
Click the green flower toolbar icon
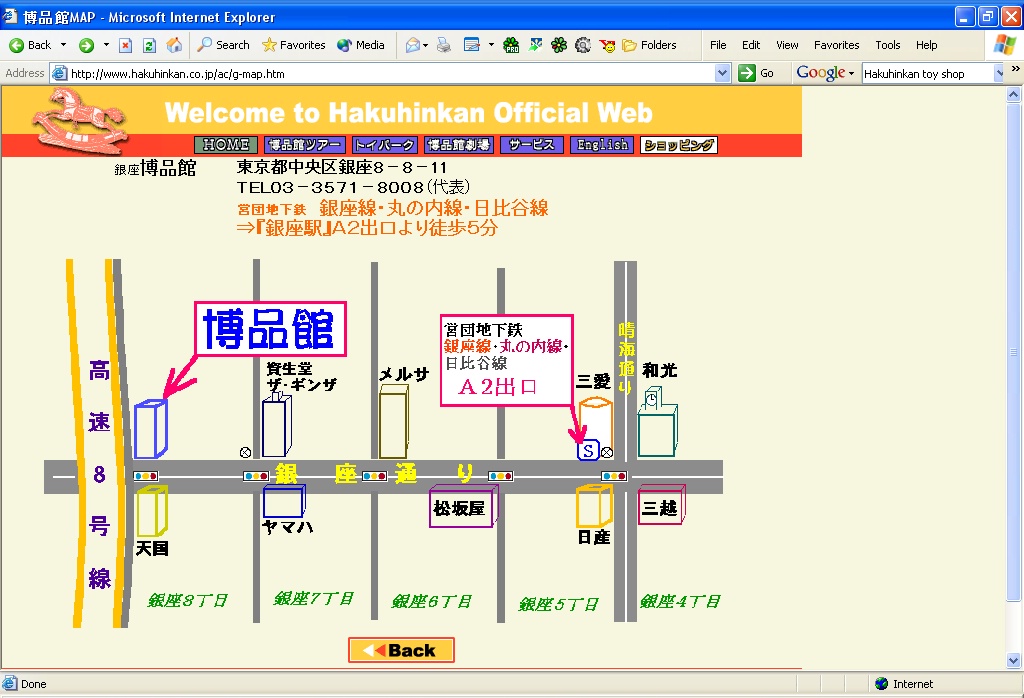[559, 45]
